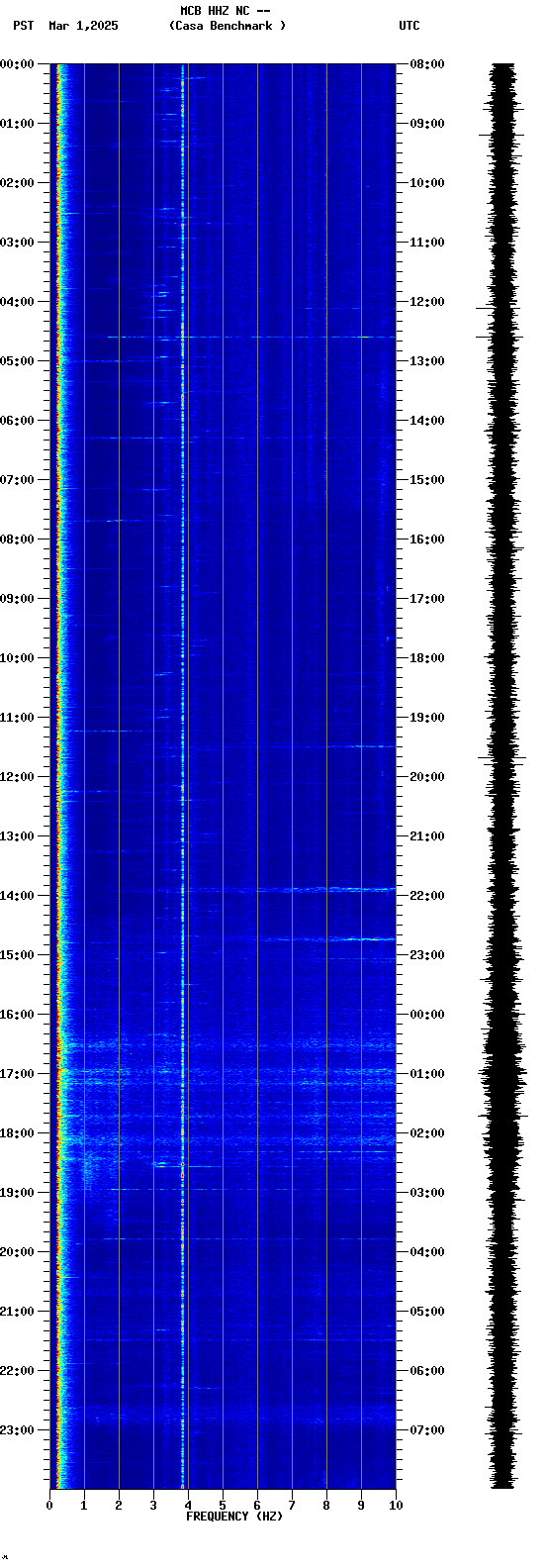Click the PST axis '03:00' time label
Viewport: 546px width, 1568px height.
pyautogui.click(x=17, y=243)
